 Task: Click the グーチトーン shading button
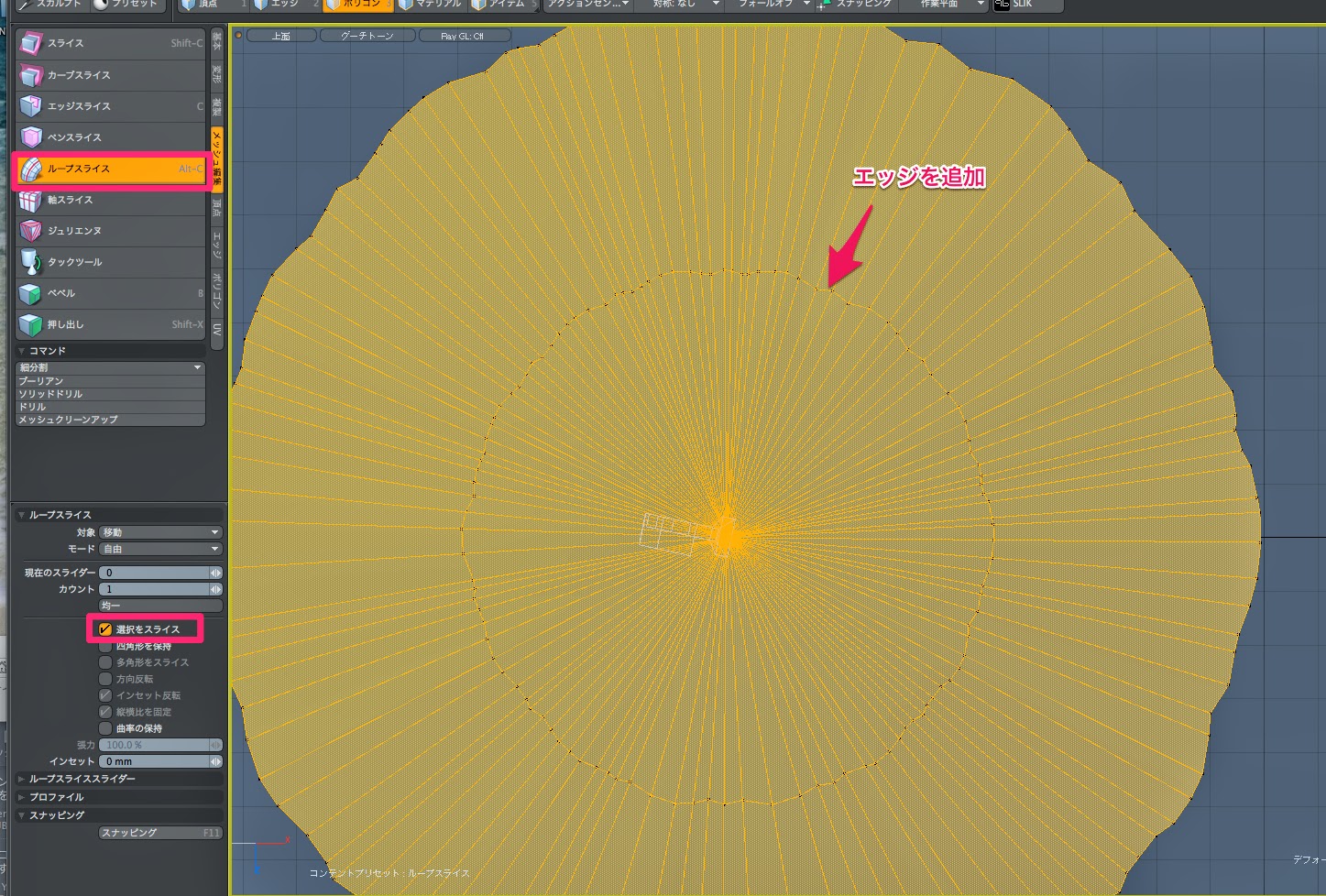(x=367, y=36)
